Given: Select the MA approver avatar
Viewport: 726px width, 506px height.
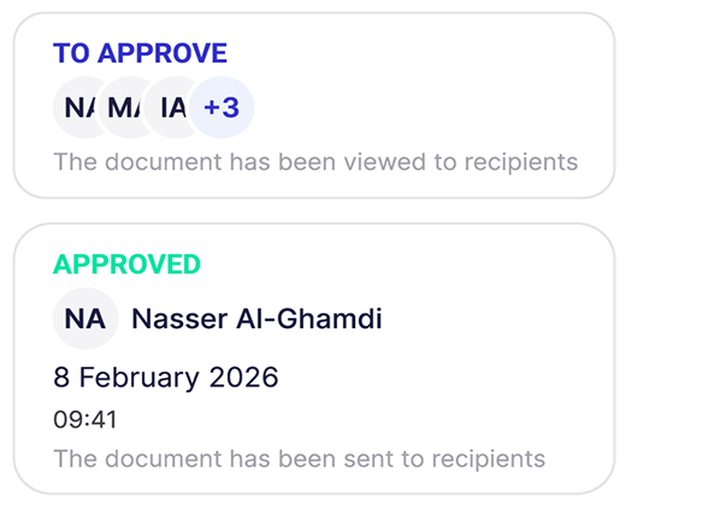Looking at the screenshot, I should tap(124, 107).
